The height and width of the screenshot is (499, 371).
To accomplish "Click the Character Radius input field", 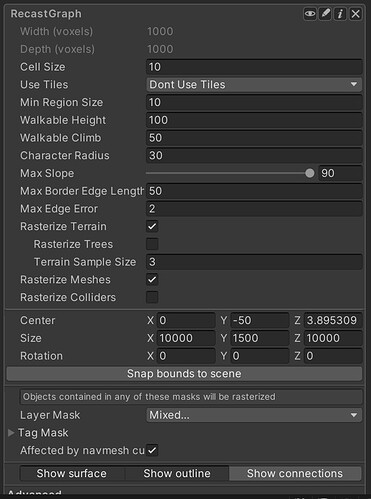I will point(254,156).
